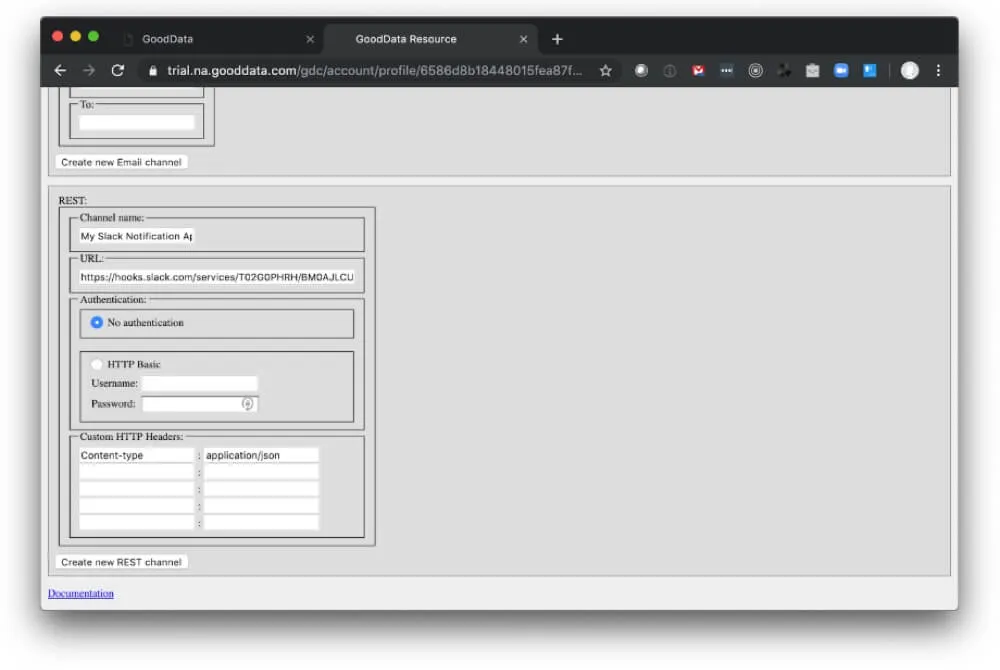Open the blue square extension icon

[x=868, y=71]
